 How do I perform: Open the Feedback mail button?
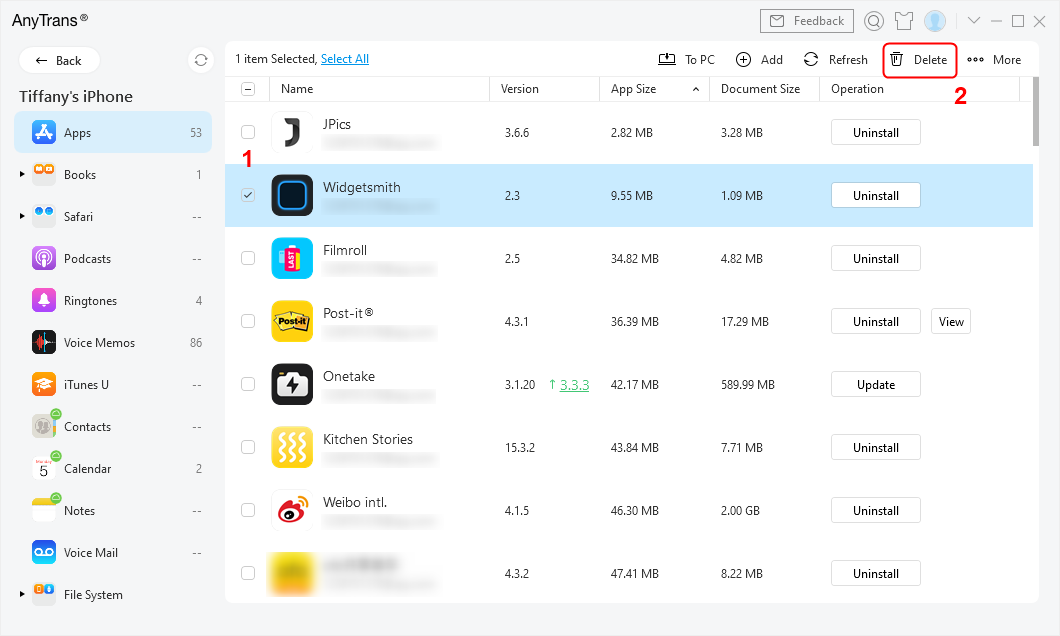tap(806, 21)
